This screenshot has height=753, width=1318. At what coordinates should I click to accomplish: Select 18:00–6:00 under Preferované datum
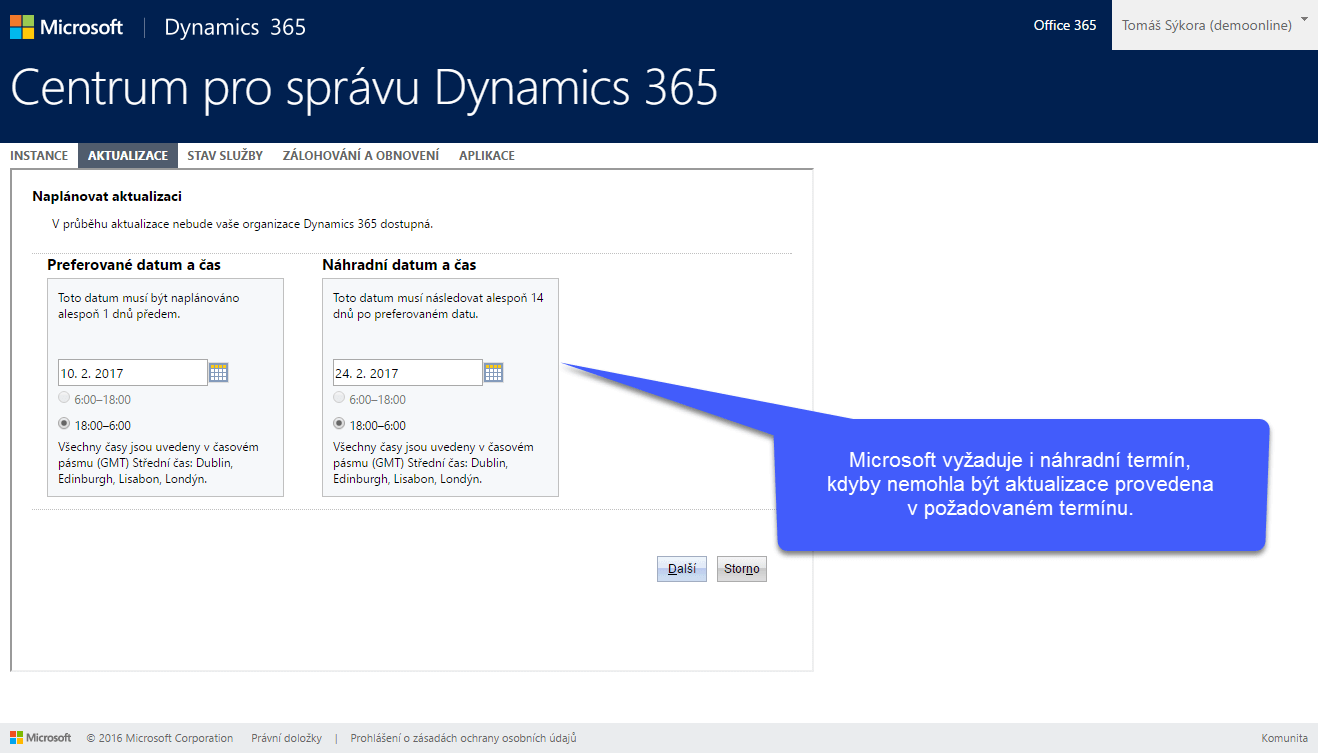pyautogui.click(x=65, y=424)
